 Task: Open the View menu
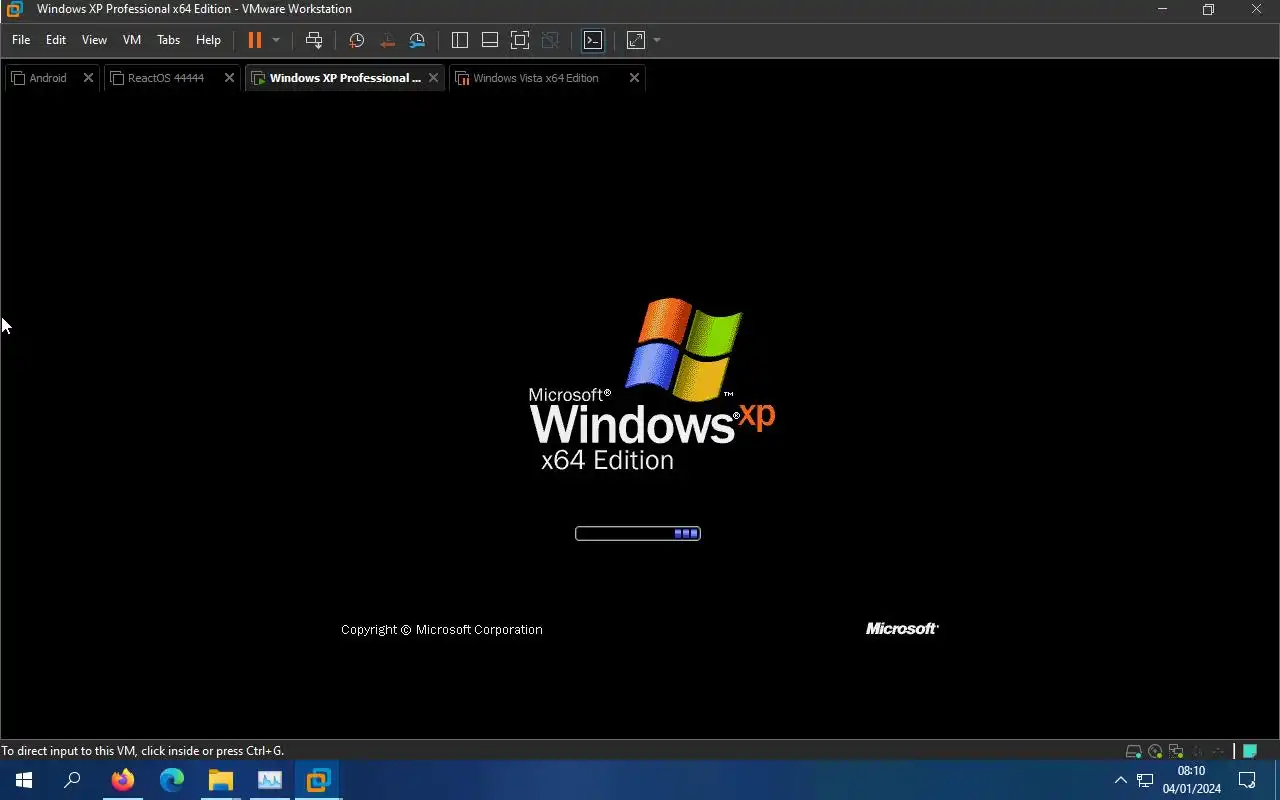tap(94, 40)
